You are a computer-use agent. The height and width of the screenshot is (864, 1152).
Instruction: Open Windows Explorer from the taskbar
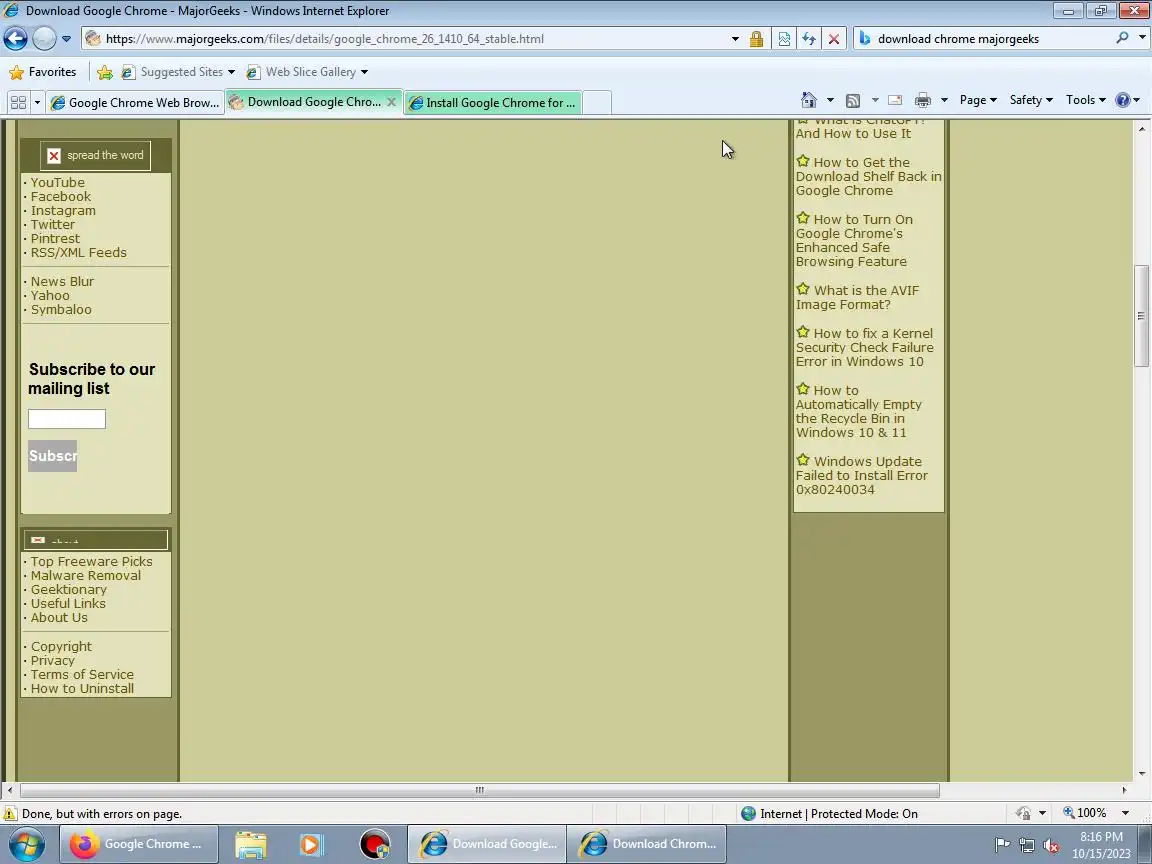coord(251,844)
